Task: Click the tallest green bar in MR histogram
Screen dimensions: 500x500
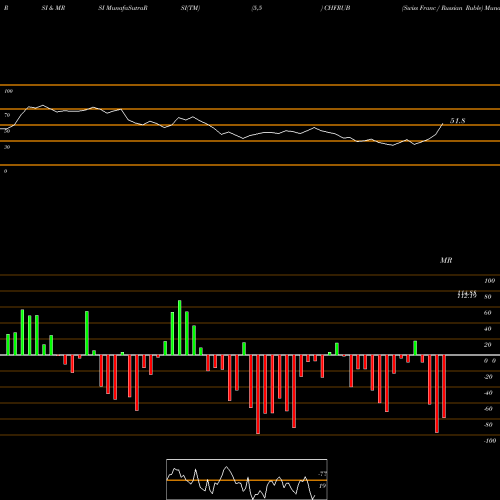Action: (x=180, y=328)
